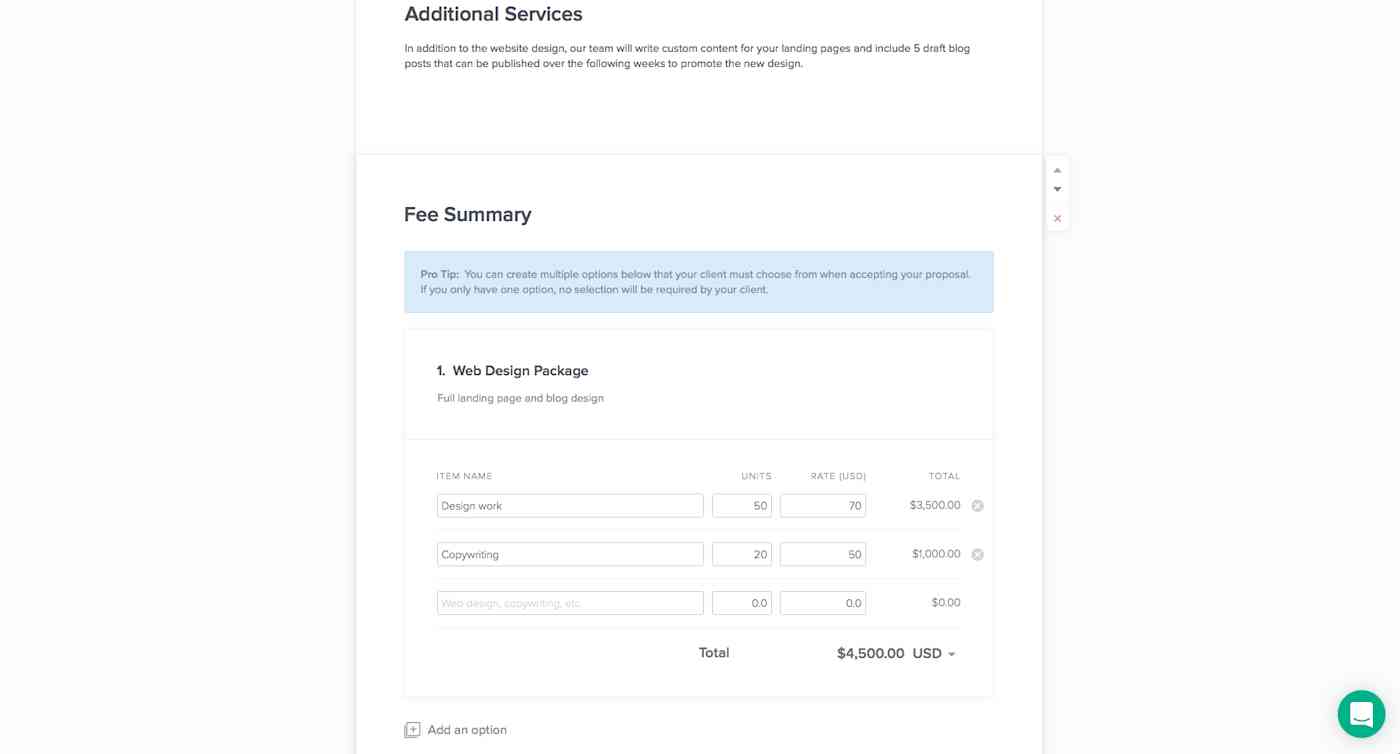Open the USD currency dropdown
Image resolution: width=1400 pixels, height=754 pixels.
point(931,653)
